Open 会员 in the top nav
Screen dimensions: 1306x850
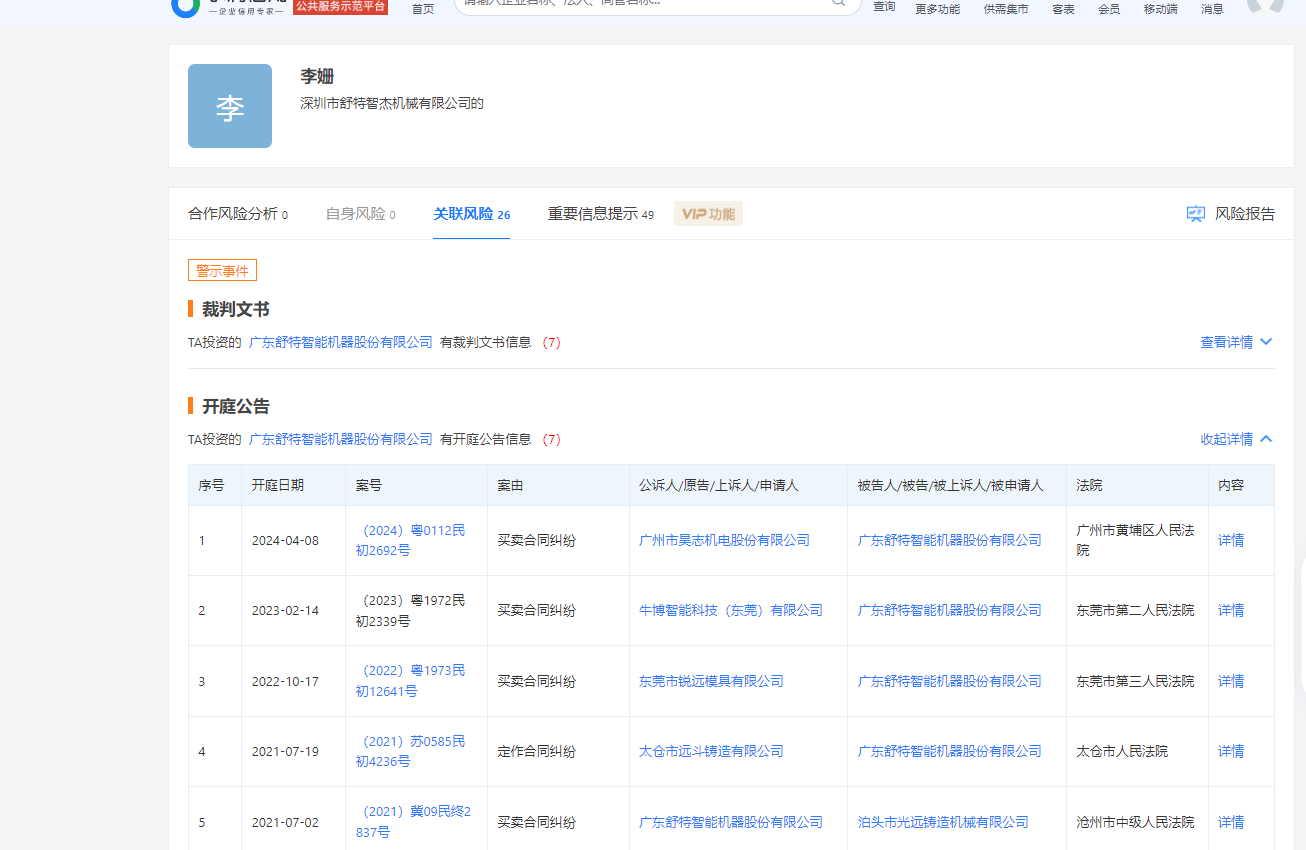pos(1109,9)
